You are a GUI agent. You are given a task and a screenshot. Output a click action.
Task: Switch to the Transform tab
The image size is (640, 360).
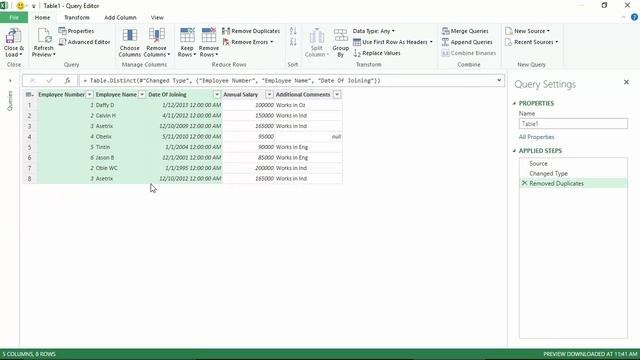point(77,18)
